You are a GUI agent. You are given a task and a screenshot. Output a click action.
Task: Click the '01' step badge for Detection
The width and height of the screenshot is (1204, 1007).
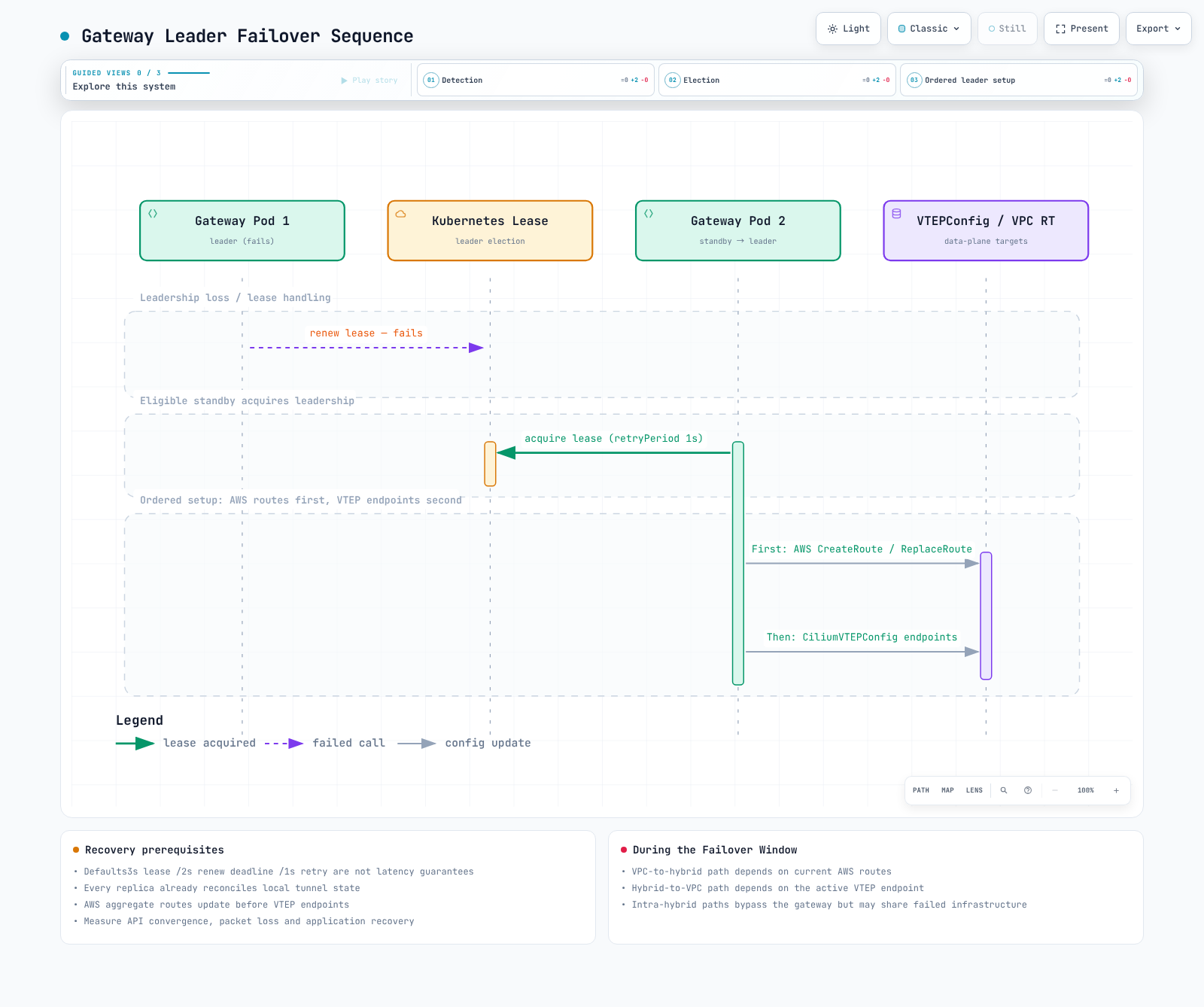[x=431, y=80]
